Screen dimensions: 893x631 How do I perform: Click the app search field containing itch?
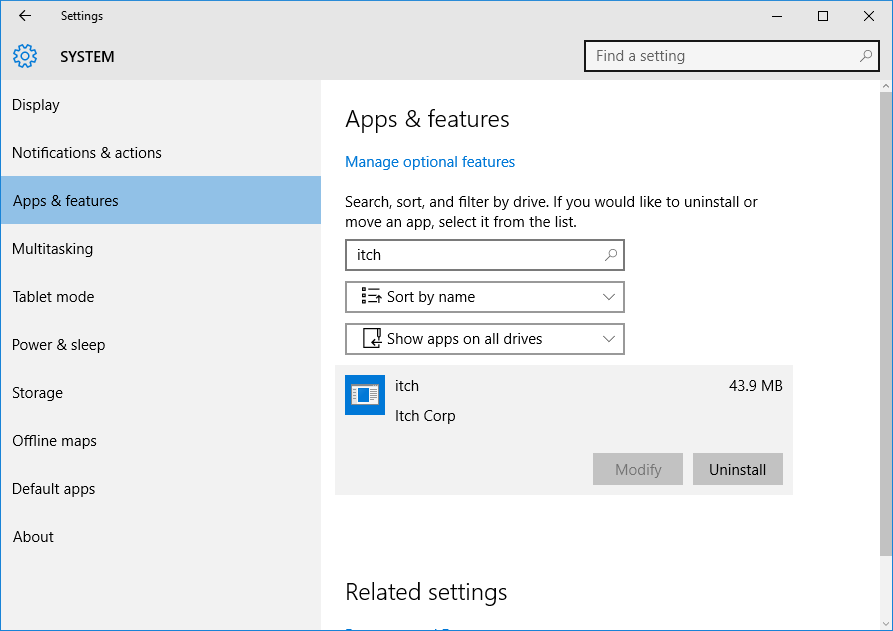click(x=485, y=255)
